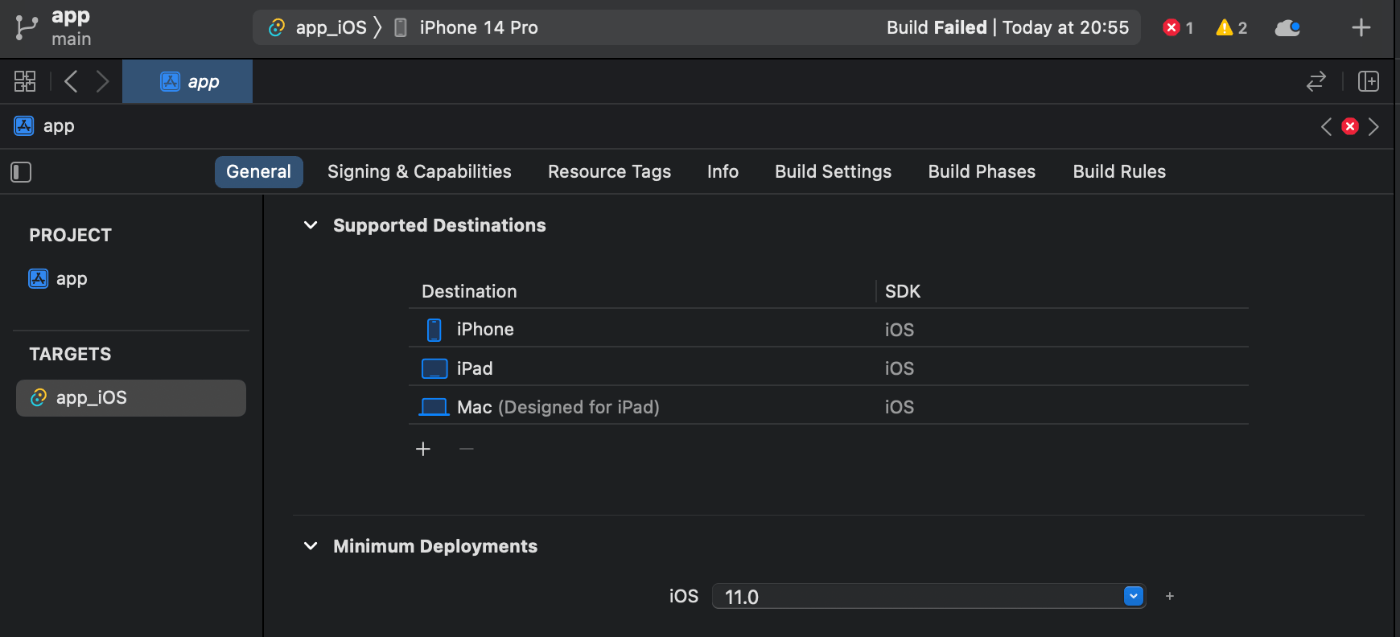Click the plus Library button in toolbar

[1361, 28]
